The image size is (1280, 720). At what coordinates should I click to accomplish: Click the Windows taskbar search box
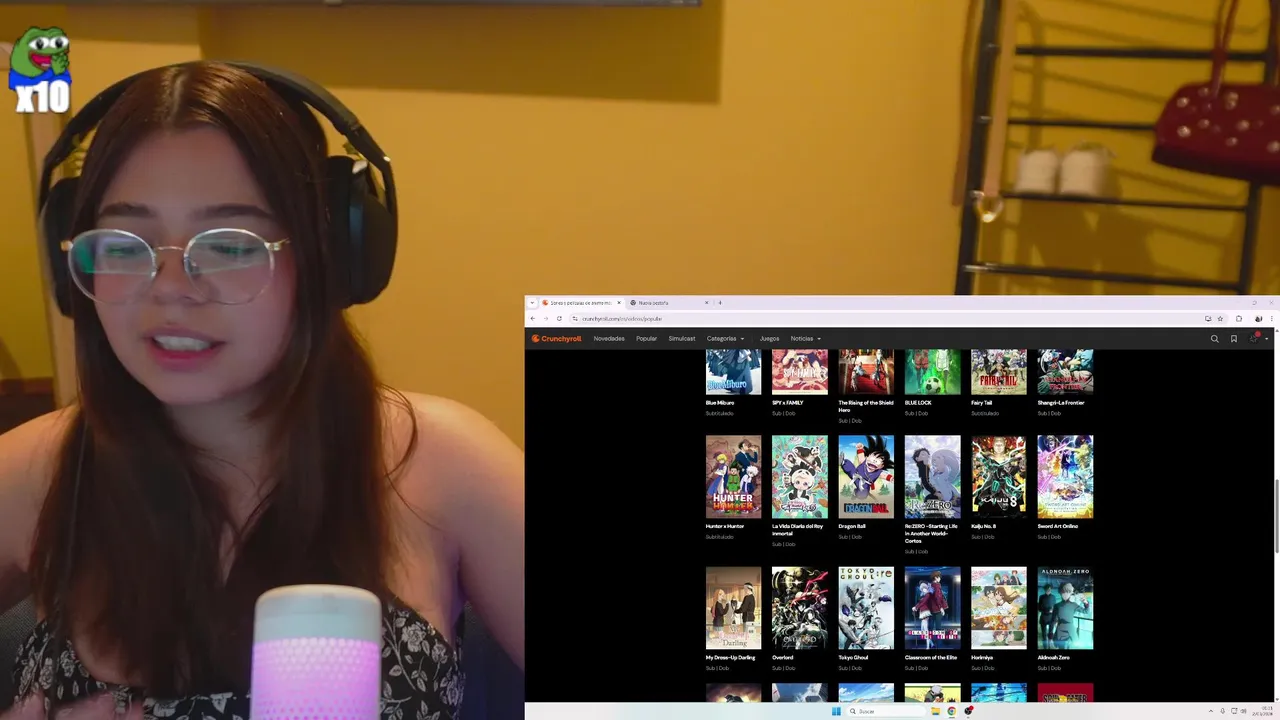(886, 711)
